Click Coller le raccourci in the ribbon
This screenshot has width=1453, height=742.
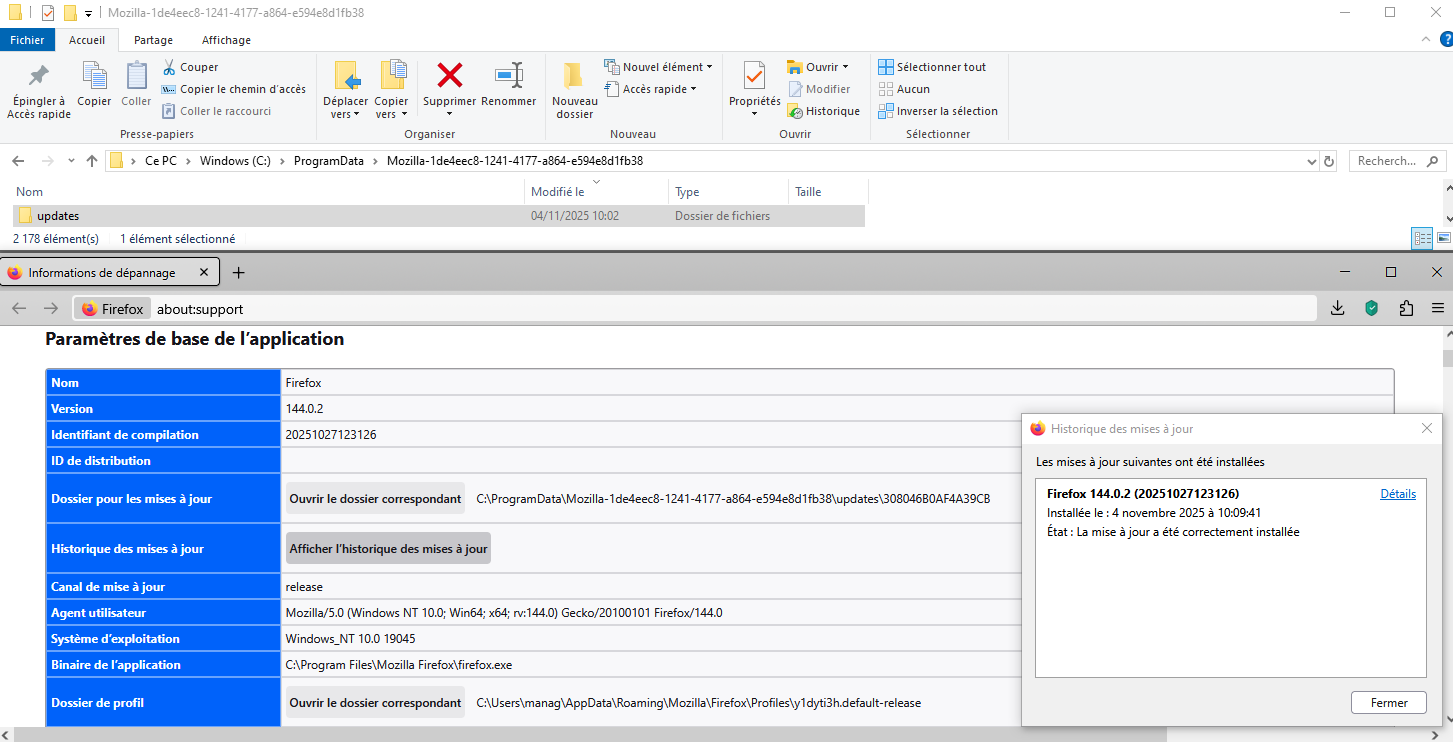[x=217, y=111]
